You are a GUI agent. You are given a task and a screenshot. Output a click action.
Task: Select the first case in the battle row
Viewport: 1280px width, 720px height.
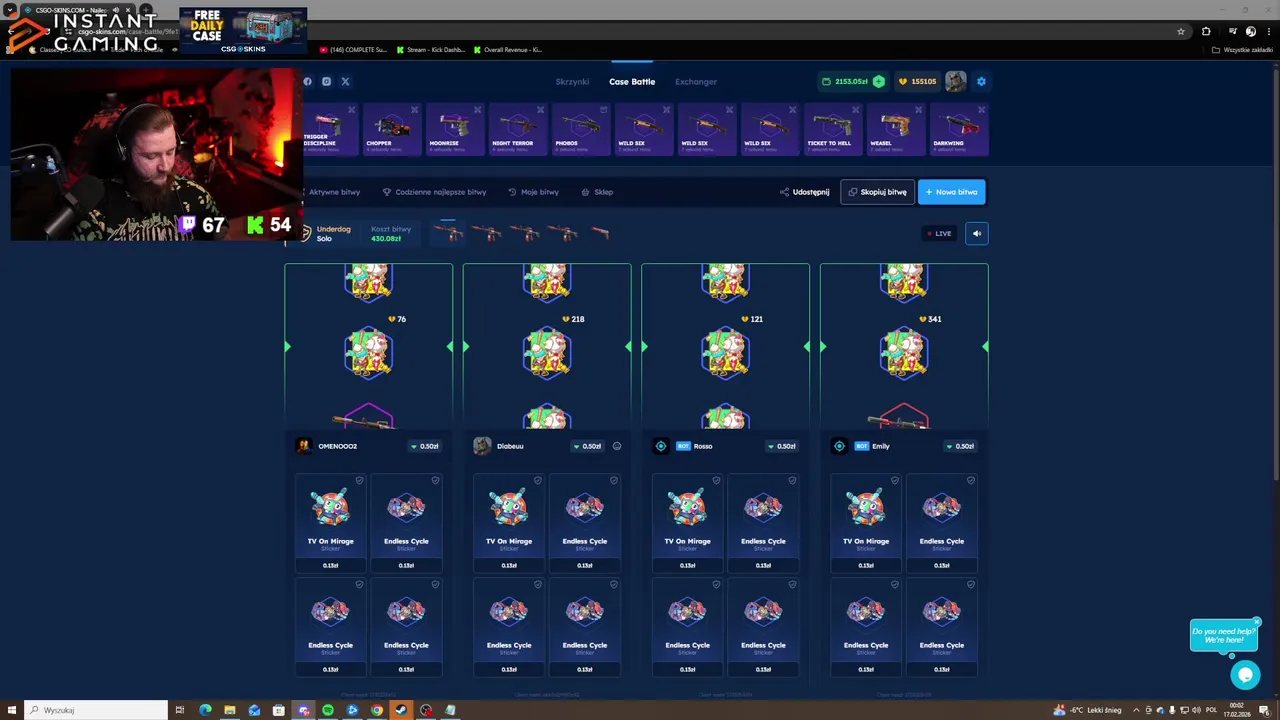(448, 234)
